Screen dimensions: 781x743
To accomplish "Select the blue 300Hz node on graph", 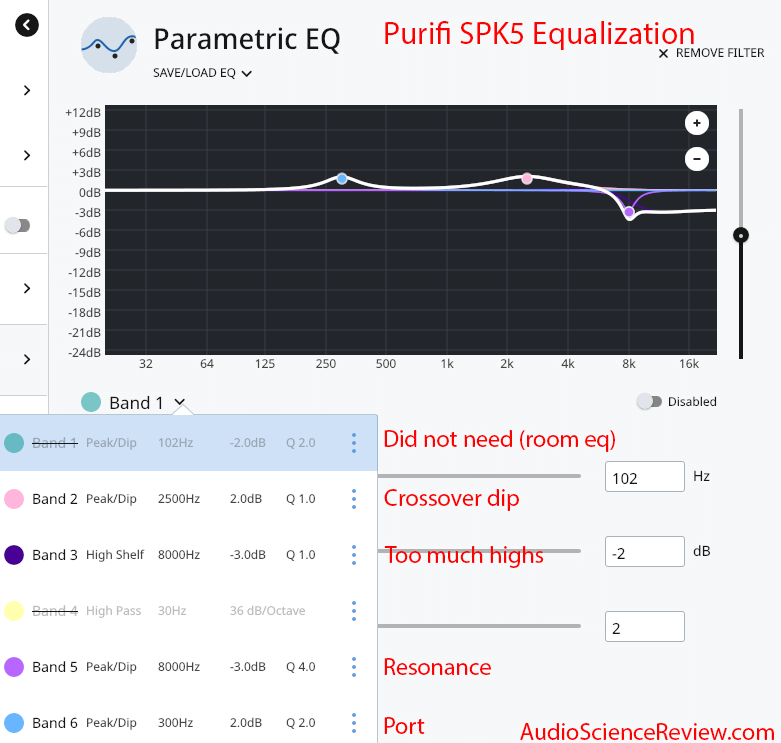I will 342,179.
